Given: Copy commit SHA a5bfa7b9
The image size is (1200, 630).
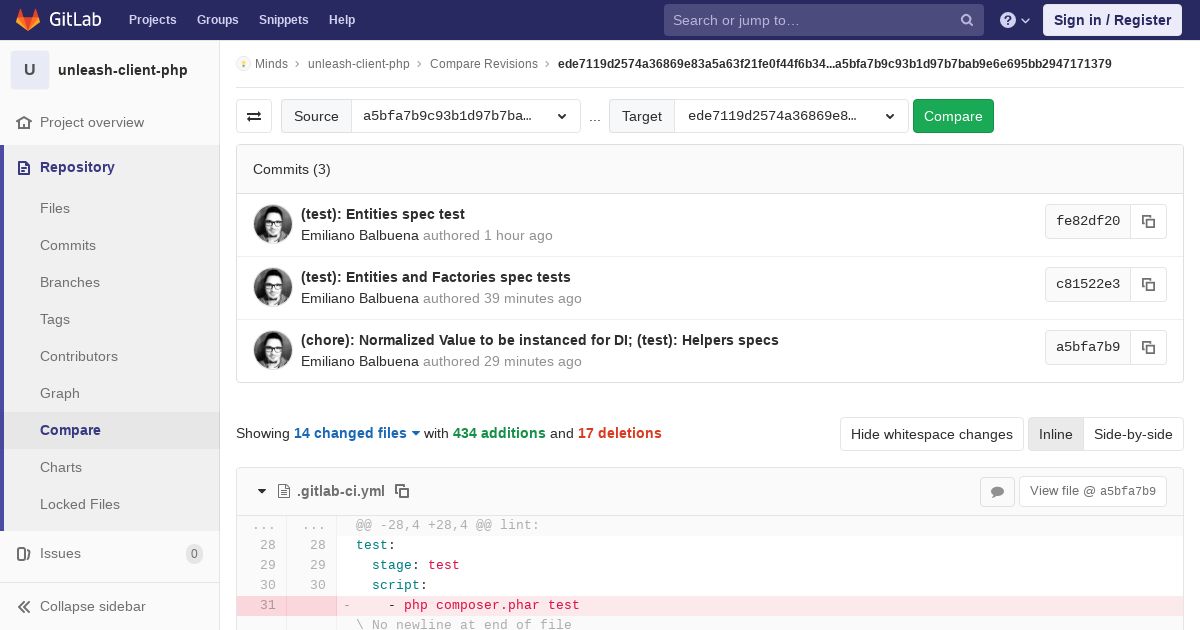Looking at the screenshot, I should 1148,347.
